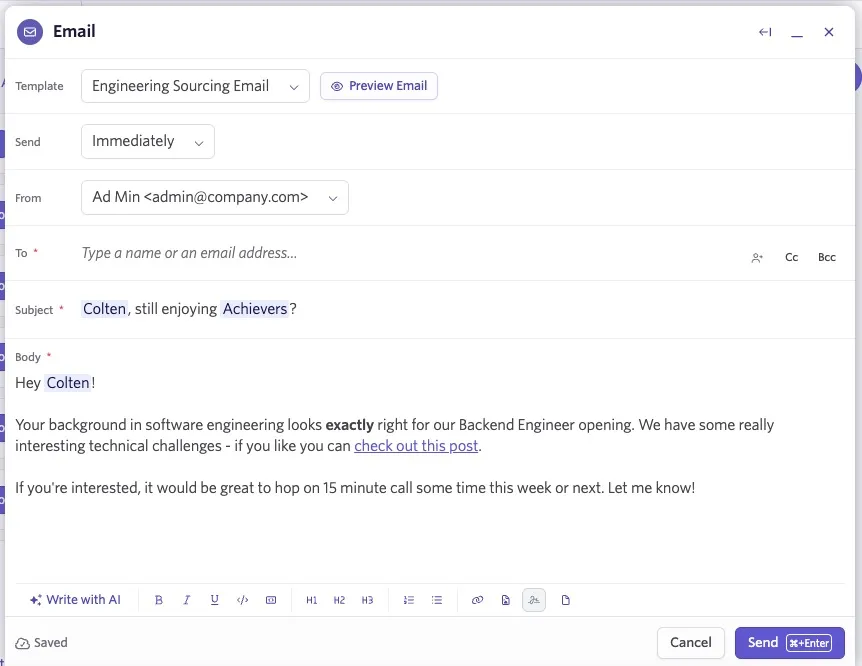Open the From sender address dropdown

point(215,197)
